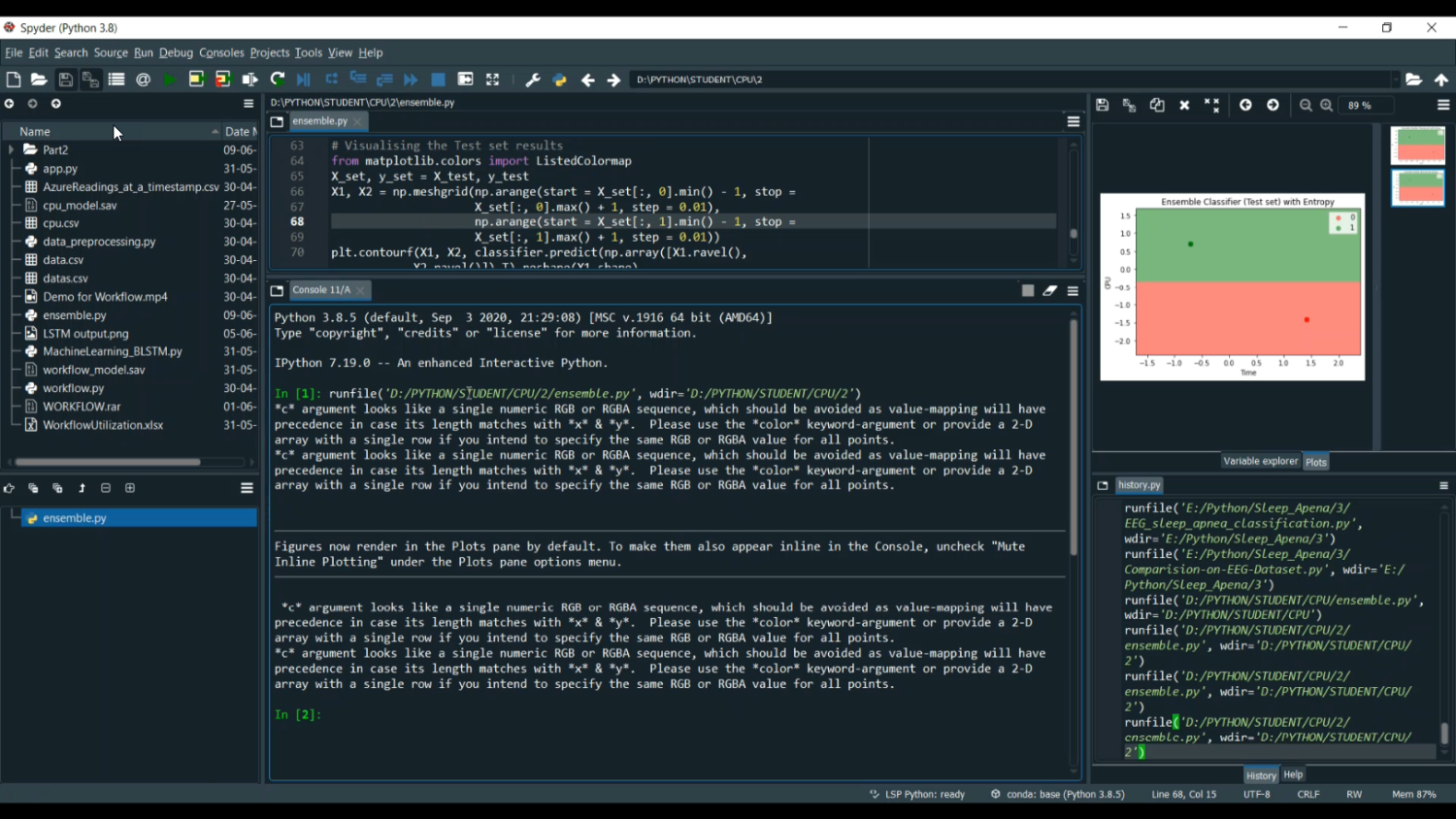Switch to the Variable explorer tab

tap(1260, 462)
